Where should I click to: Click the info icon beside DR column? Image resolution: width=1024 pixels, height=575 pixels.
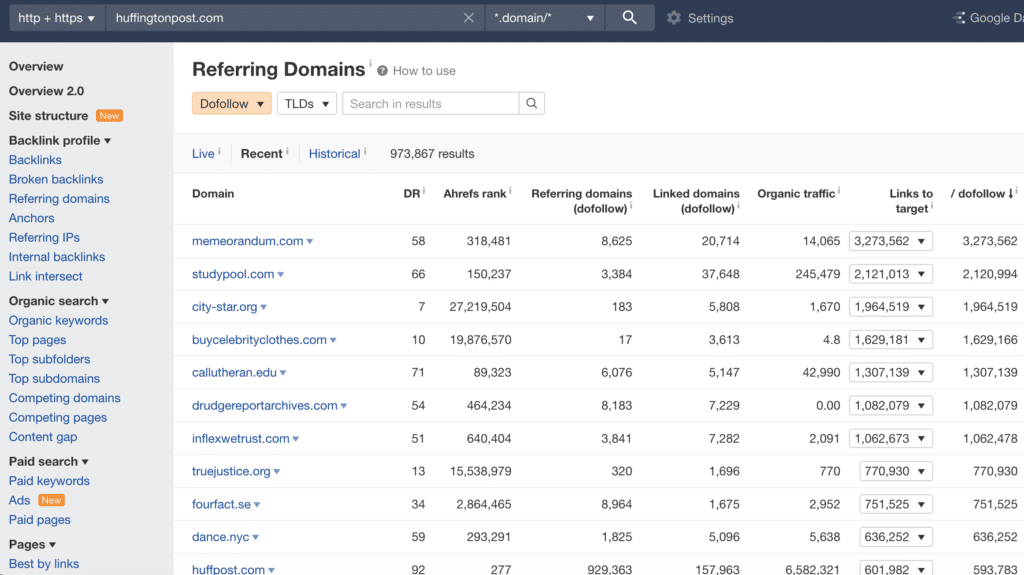424,190
